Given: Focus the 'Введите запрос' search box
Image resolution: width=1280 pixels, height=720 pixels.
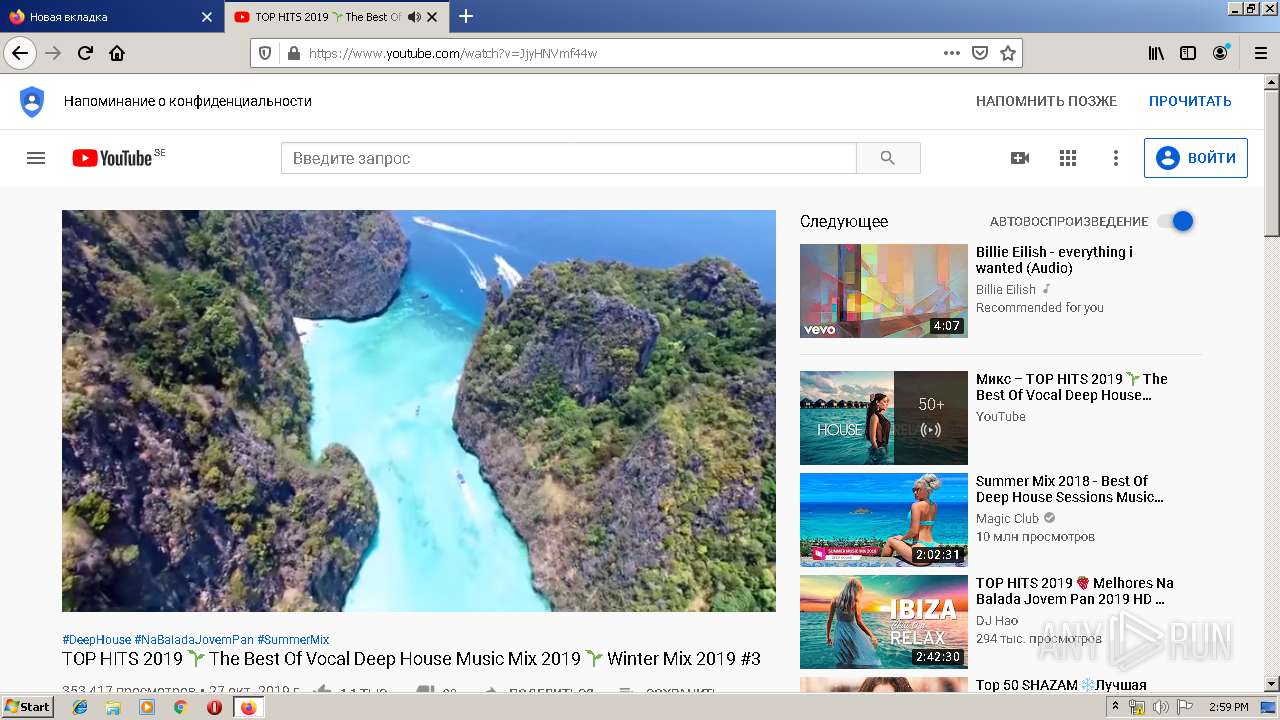Looking at the screenshot, I should (569, 158).
